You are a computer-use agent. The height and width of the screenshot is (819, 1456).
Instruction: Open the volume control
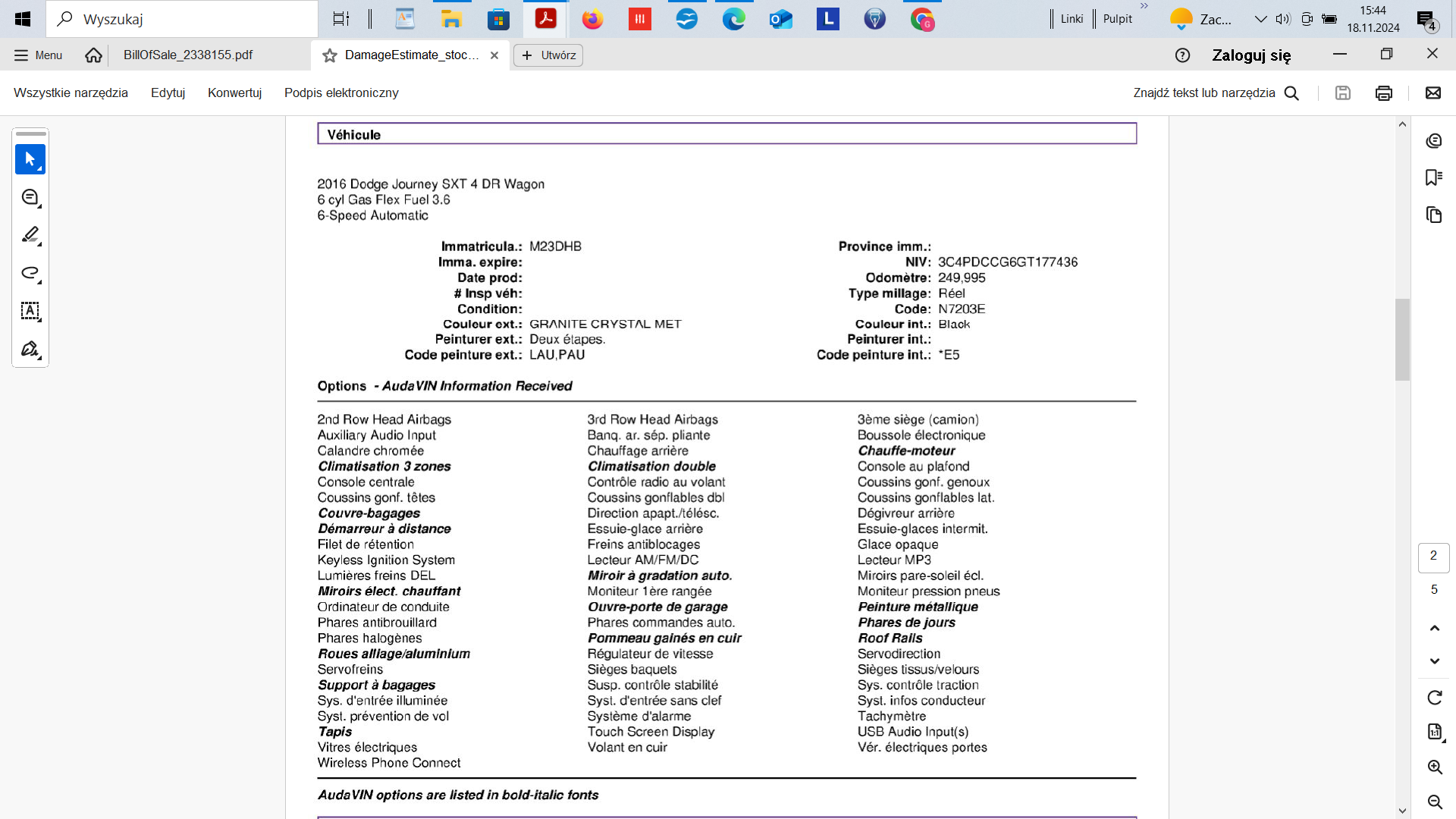[x=1283, y=19]
